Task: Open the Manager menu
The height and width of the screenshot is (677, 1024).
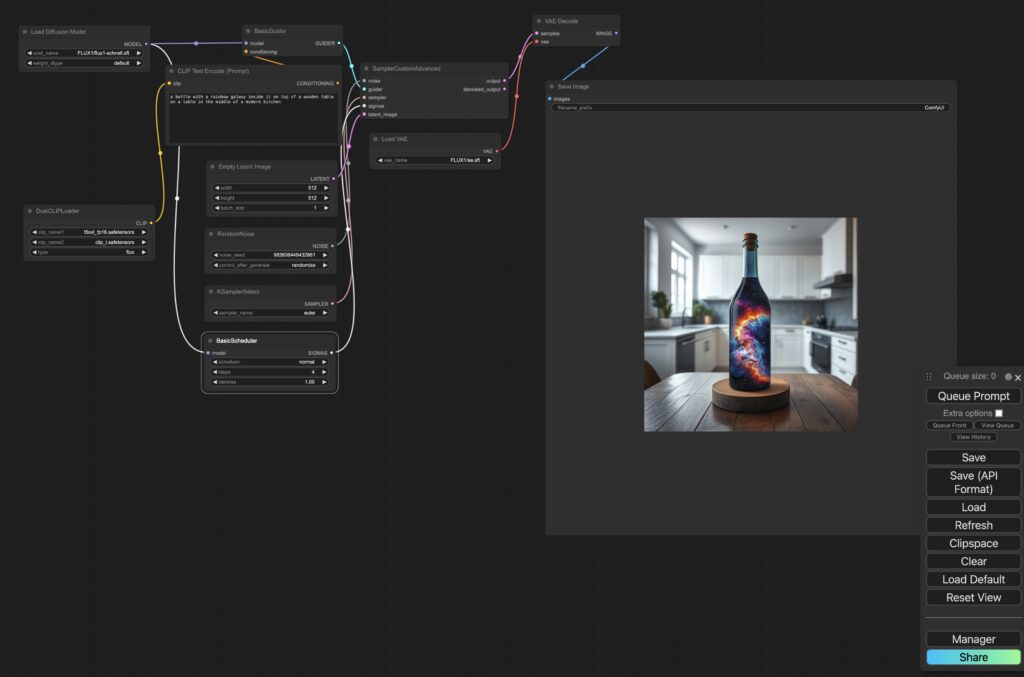Action: tap(973, 639)
